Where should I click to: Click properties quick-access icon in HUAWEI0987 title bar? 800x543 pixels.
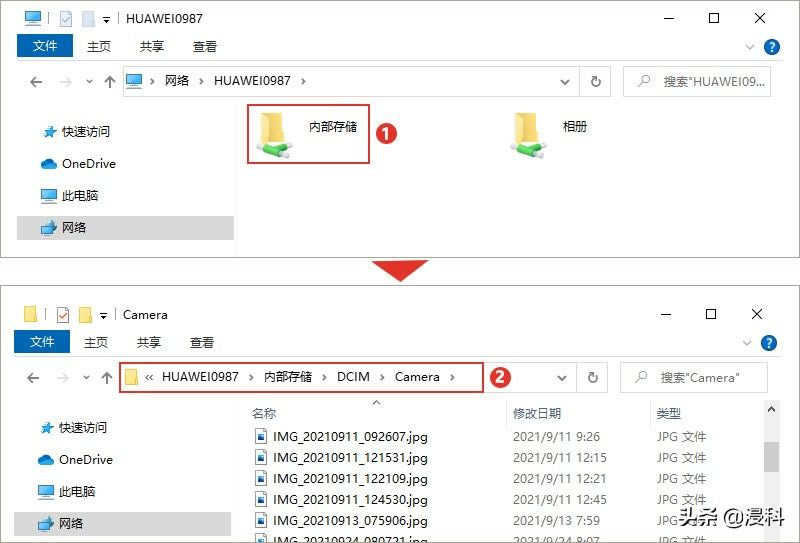(66, 19)
